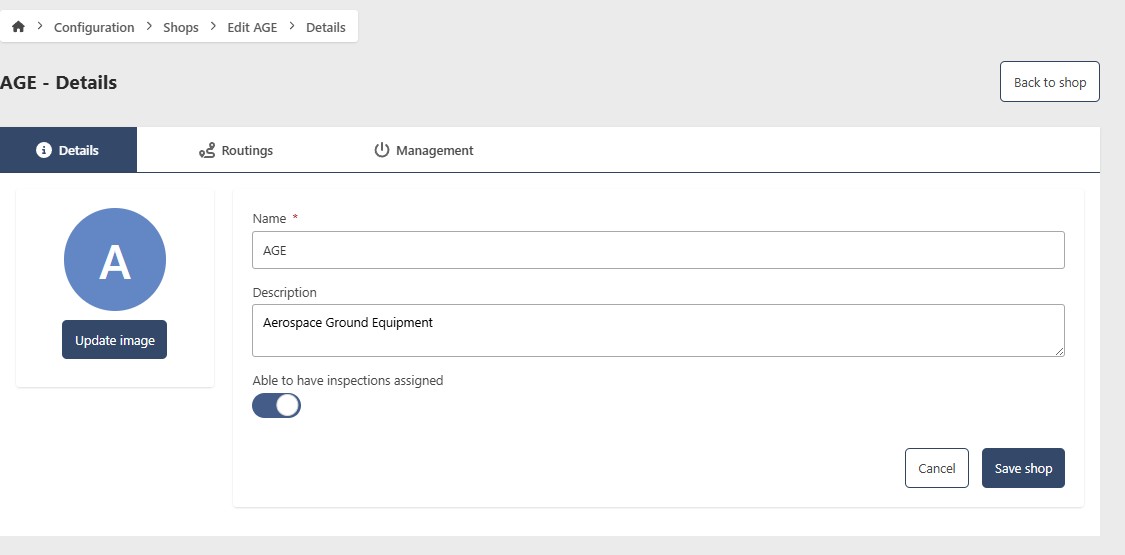Switch to the Routings tab
Viewport: 1125px width, 555px height.
[x=236, y=150]
